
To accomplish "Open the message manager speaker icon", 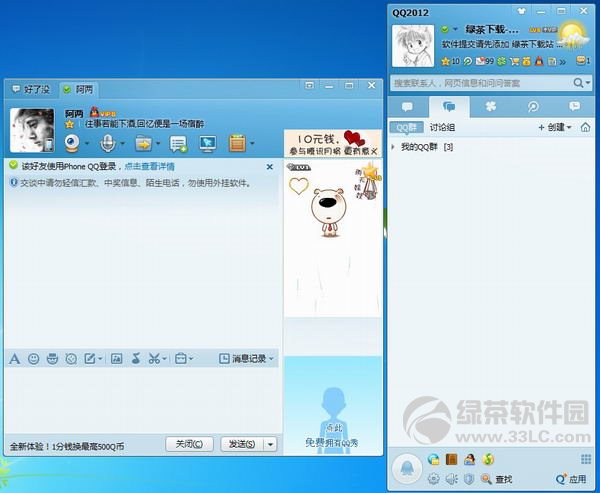I will coord(452,478).
